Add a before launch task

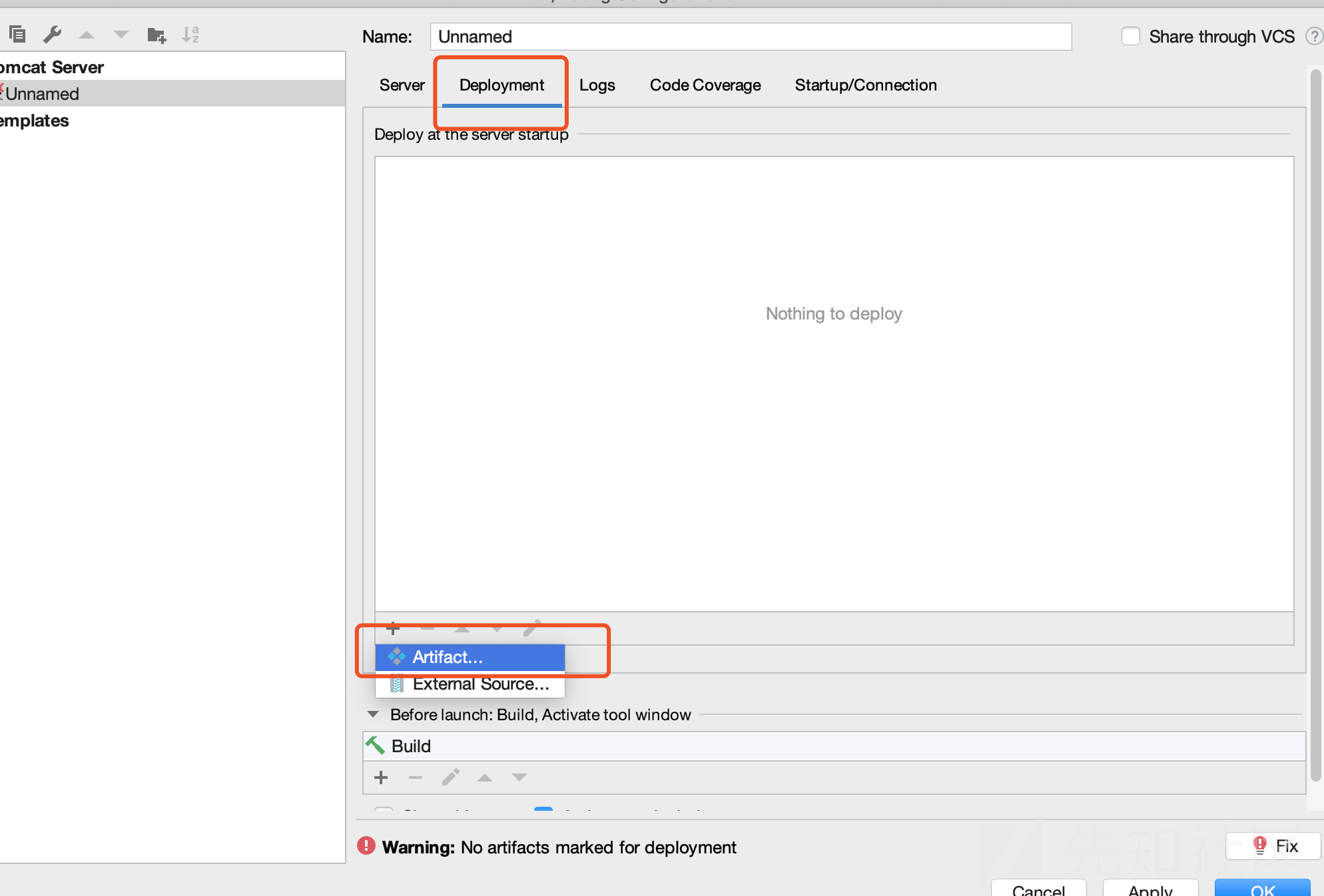pyautogui.click(x=381, y=778)
